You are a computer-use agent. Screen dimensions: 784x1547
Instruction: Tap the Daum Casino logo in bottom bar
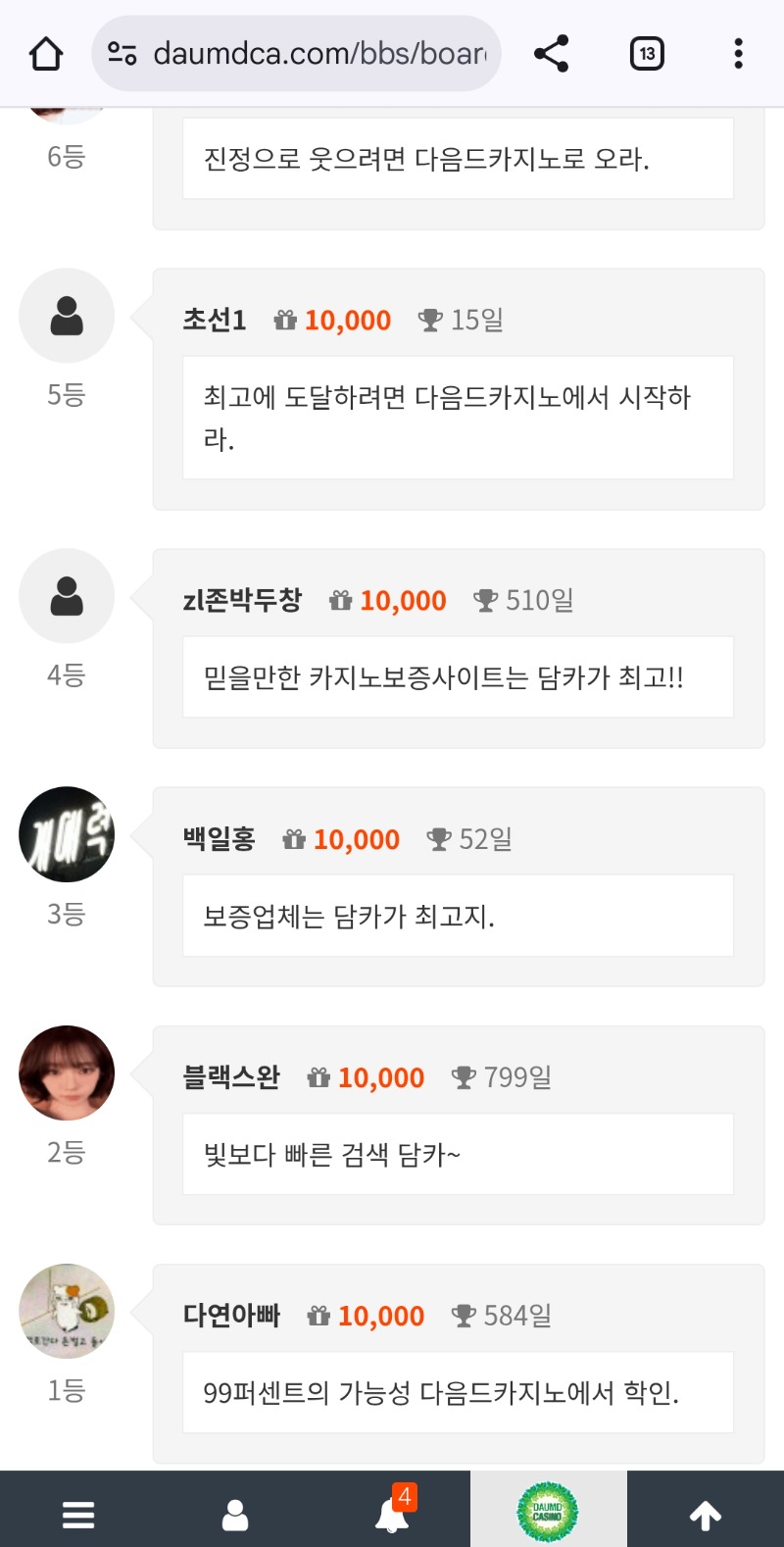tap(548, 1513)
